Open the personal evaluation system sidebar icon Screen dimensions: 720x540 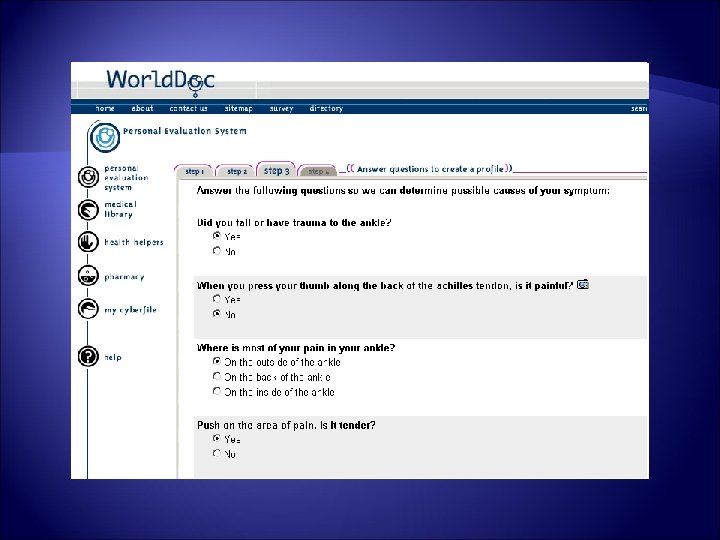(88, 177)
